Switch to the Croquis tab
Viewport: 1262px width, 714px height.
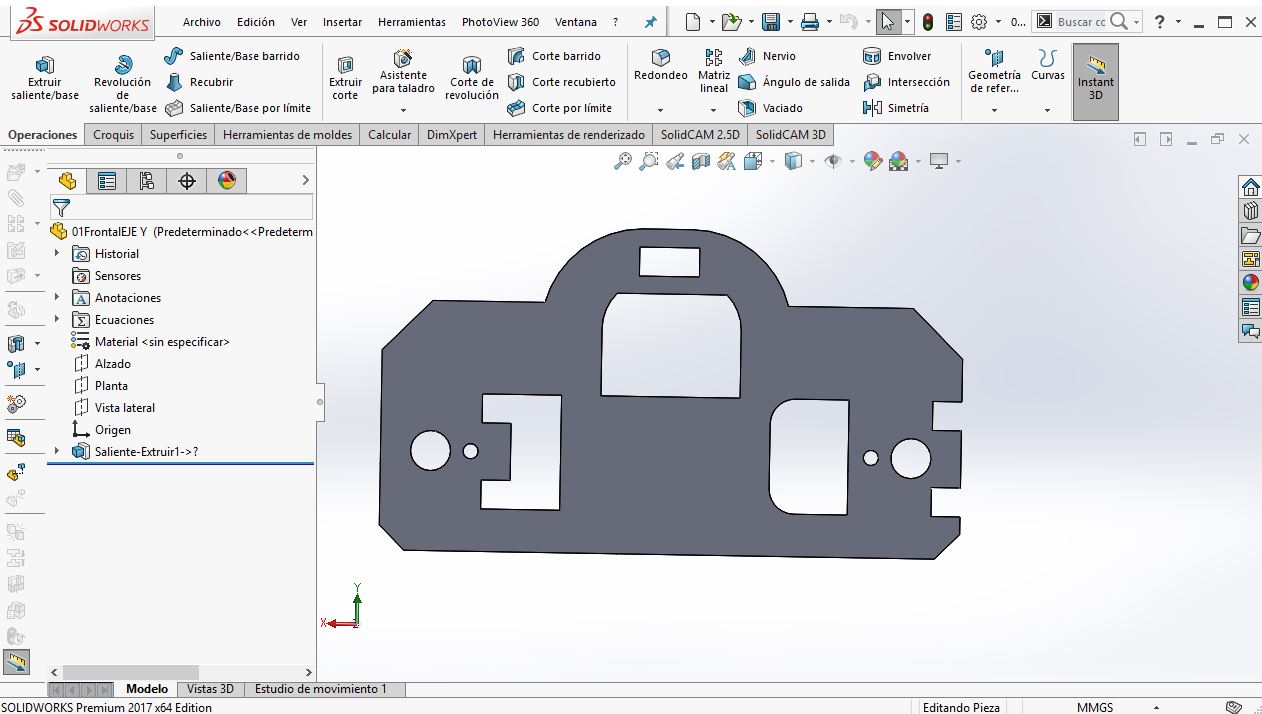click(x=113, y=135)
